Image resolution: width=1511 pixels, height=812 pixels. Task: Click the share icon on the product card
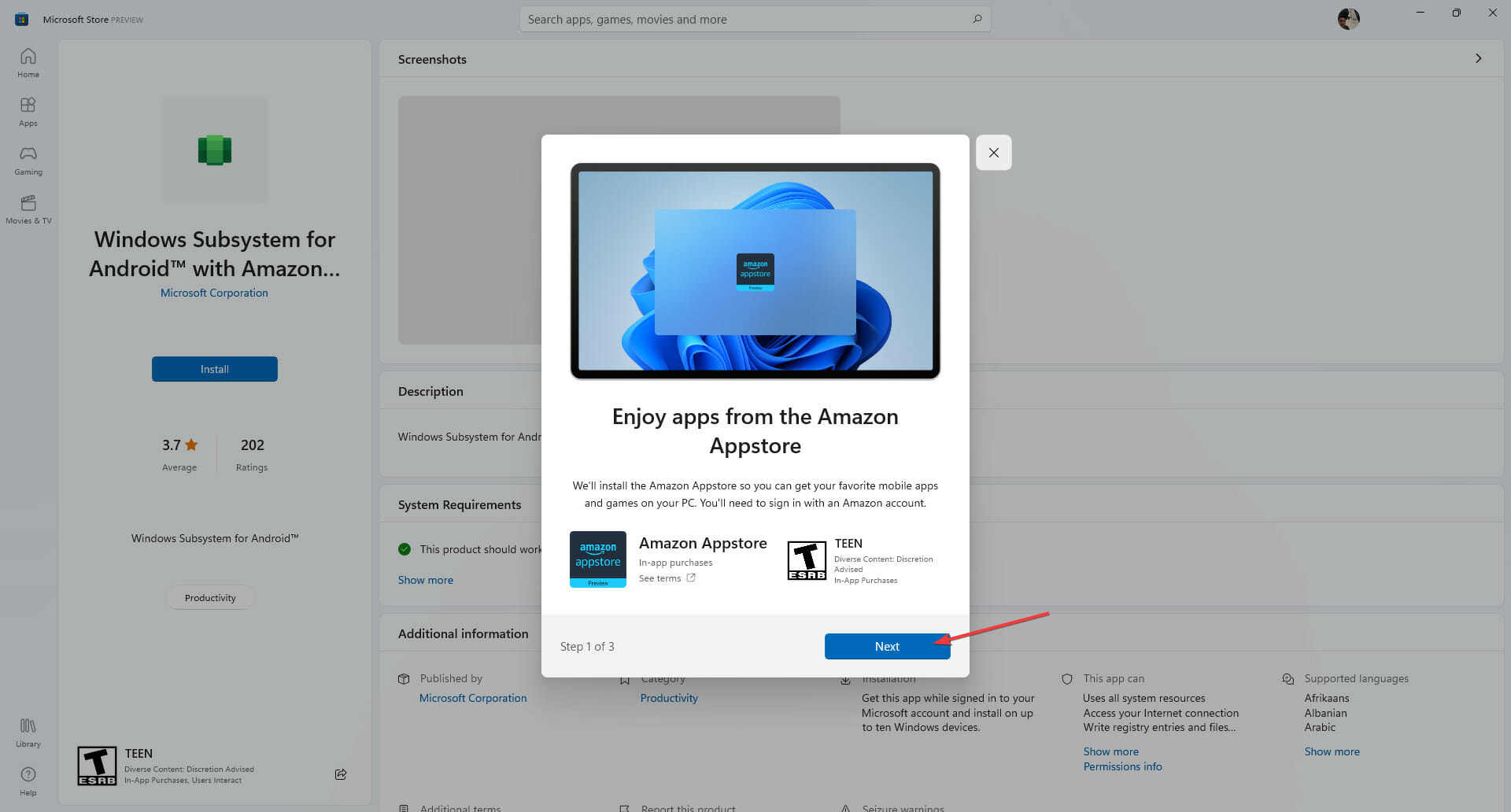coord(341,774)
